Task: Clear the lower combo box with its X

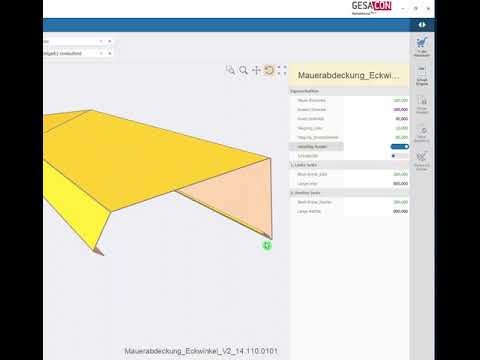Action: [x=109, y=53]
